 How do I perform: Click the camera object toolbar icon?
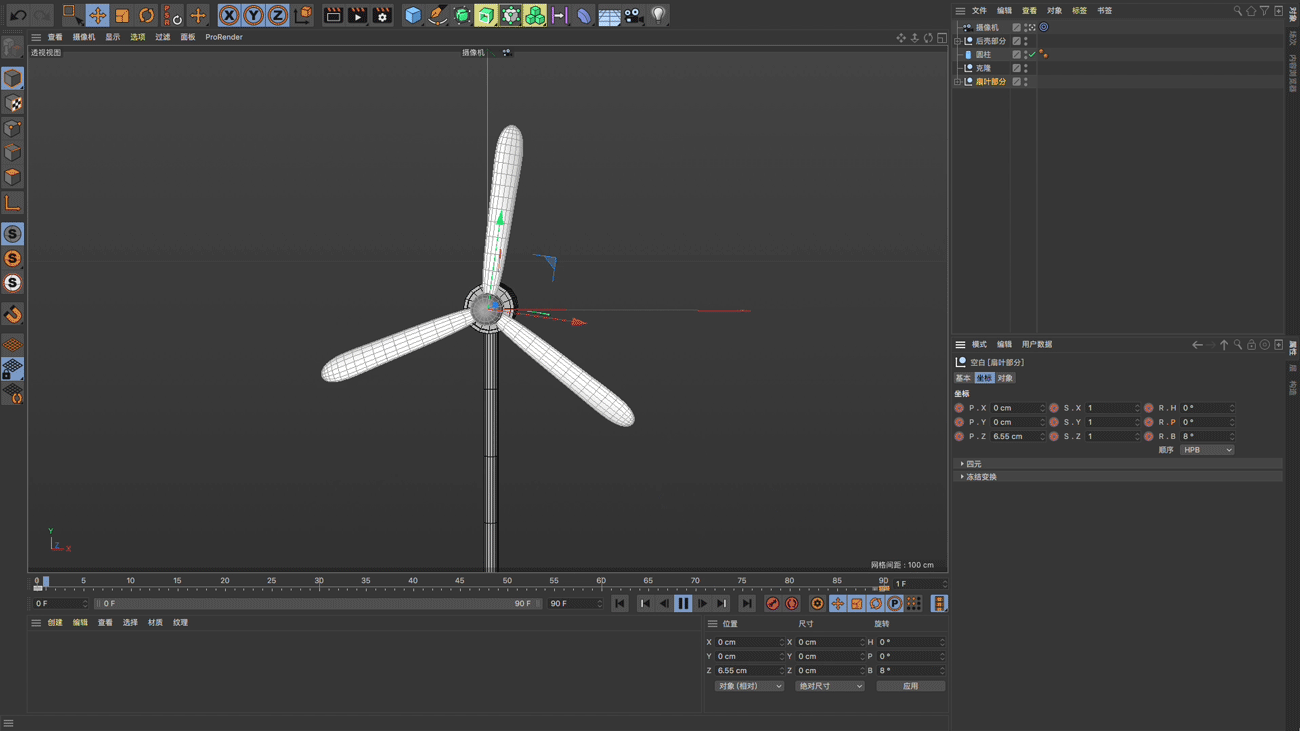point(634,15)
